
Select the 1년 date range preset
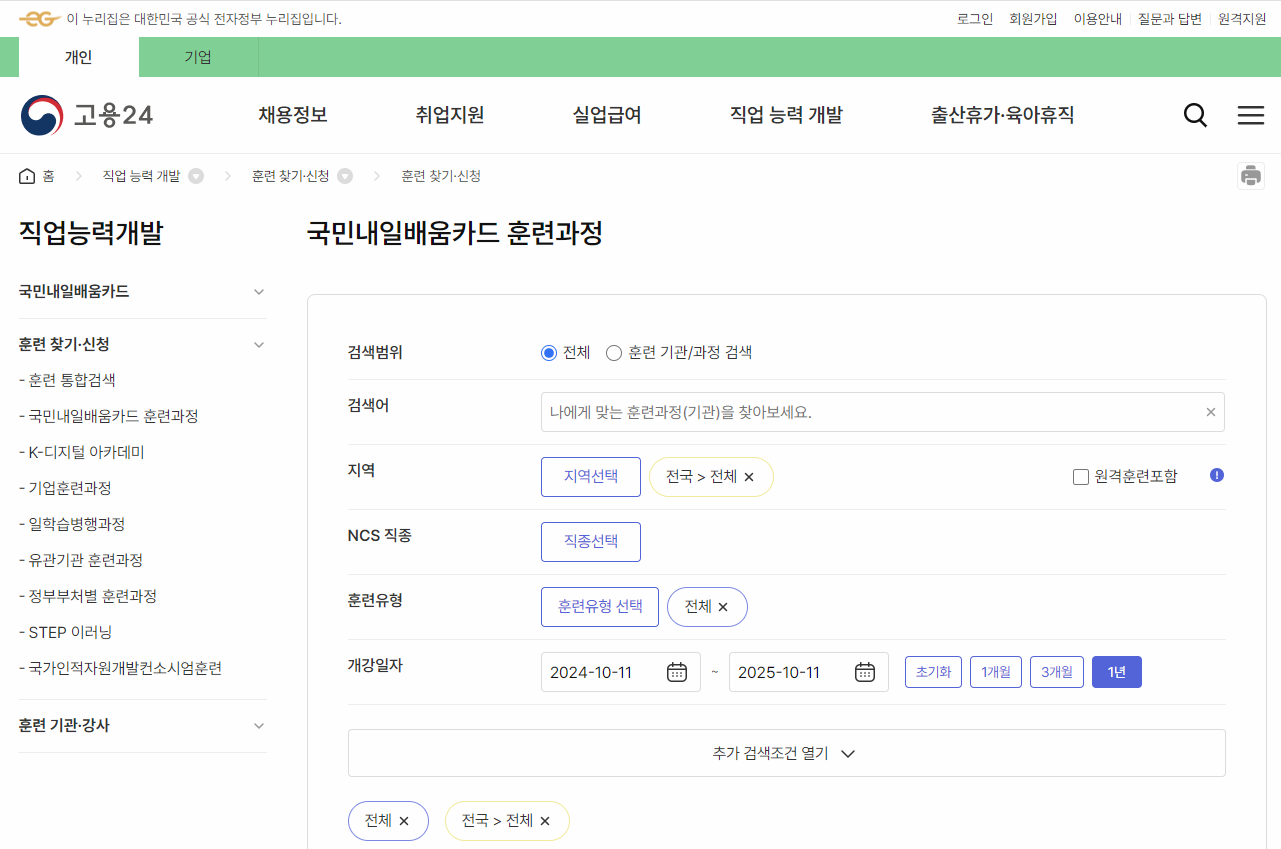1116,671
